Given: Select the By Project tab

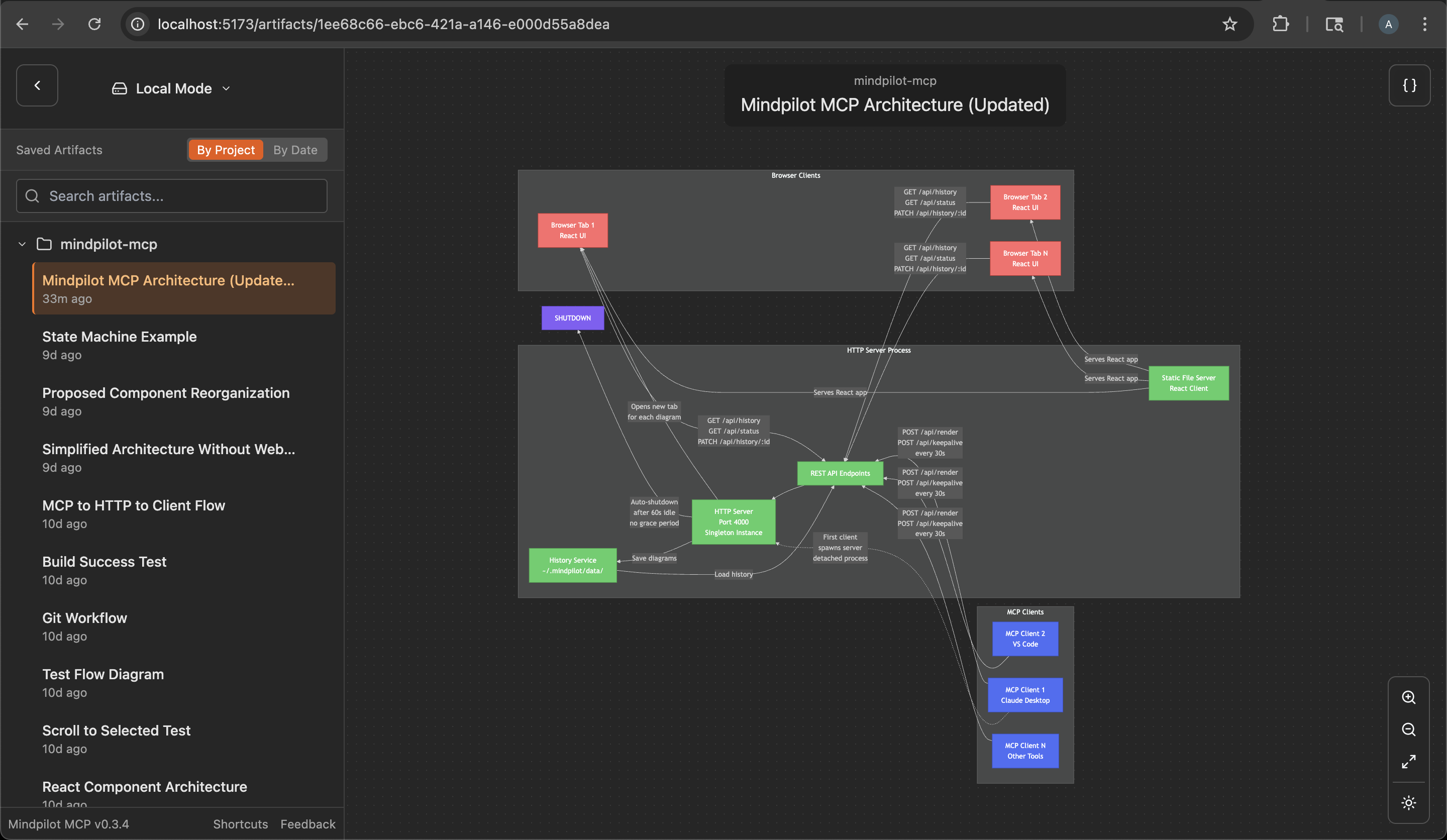Looking at the screenshot, I should 225,150.
